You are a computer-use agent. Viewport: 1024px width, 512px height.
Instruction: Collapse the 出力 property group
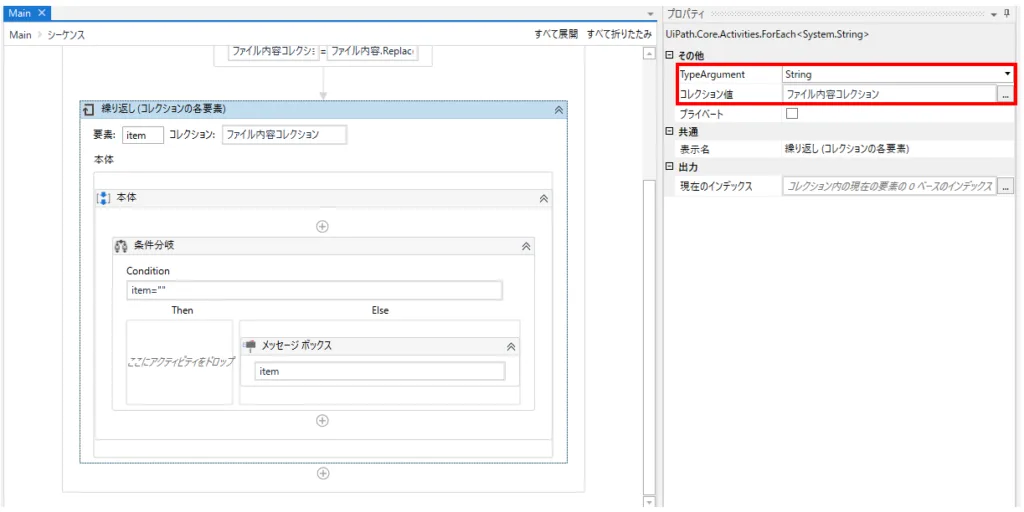668,167
